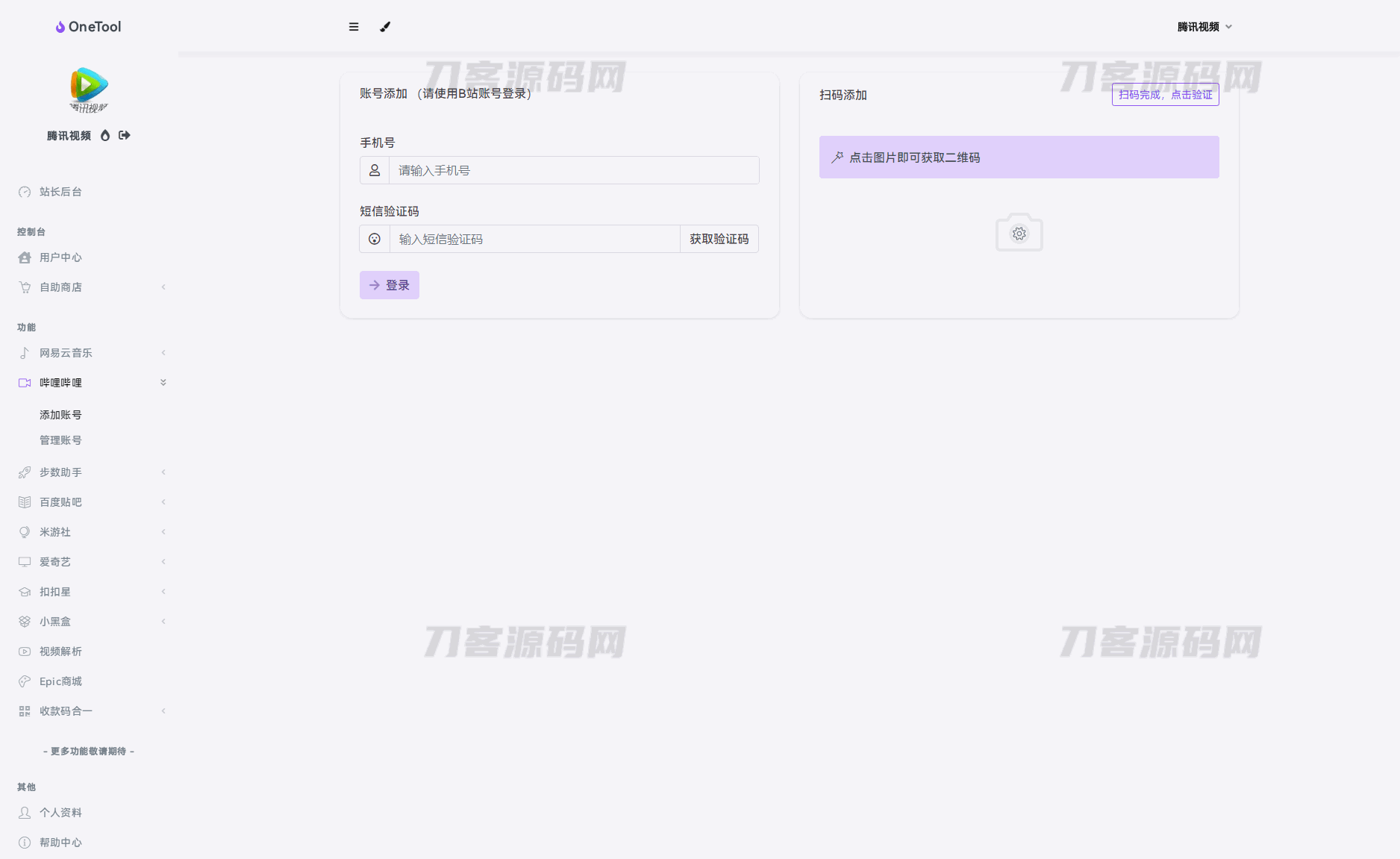Viewport: 1400px width, 859px height.
Task: Click the OneTool logo
Action: 88,27
